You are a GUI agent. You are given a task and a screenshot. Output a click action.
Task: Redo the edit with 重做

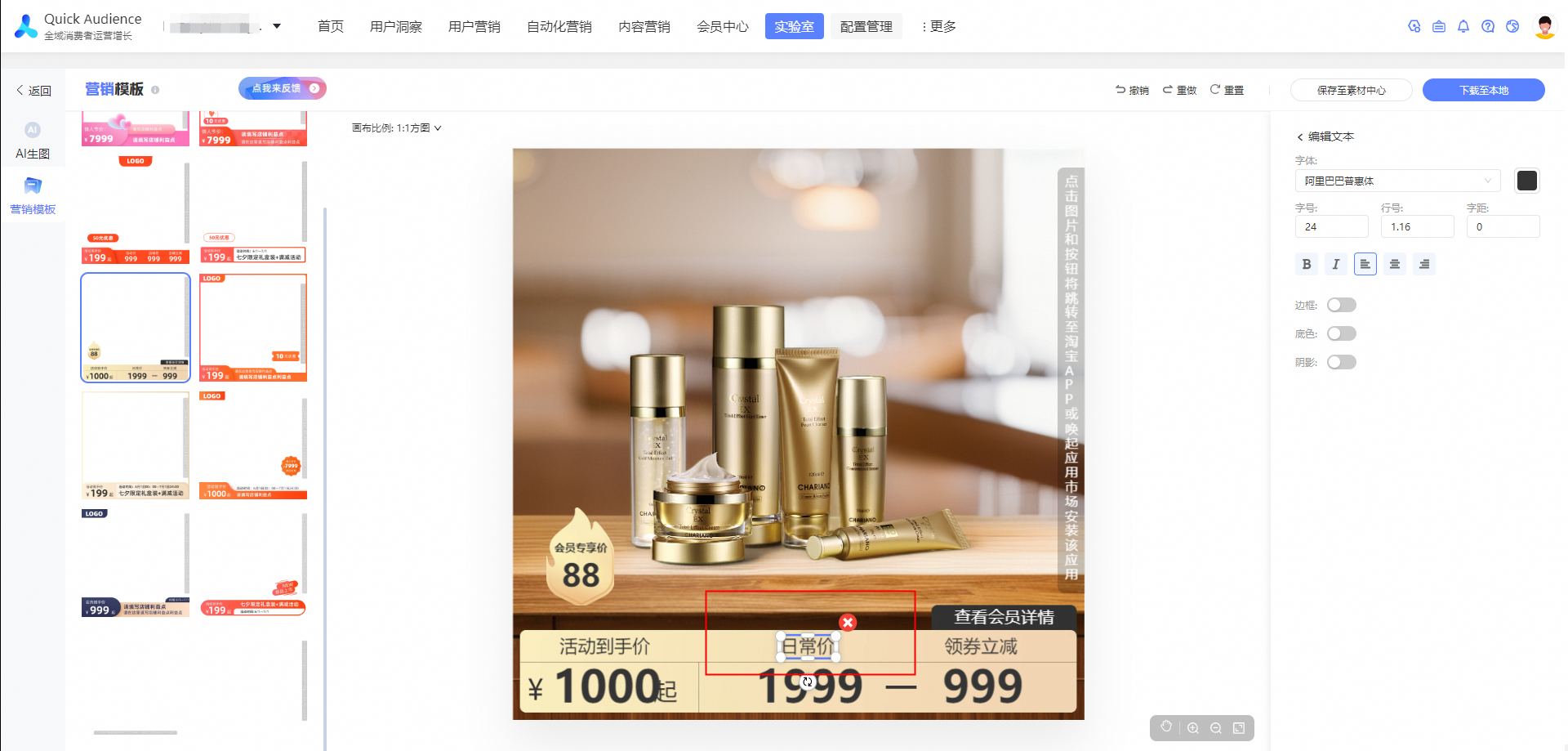coord(1179,90)
